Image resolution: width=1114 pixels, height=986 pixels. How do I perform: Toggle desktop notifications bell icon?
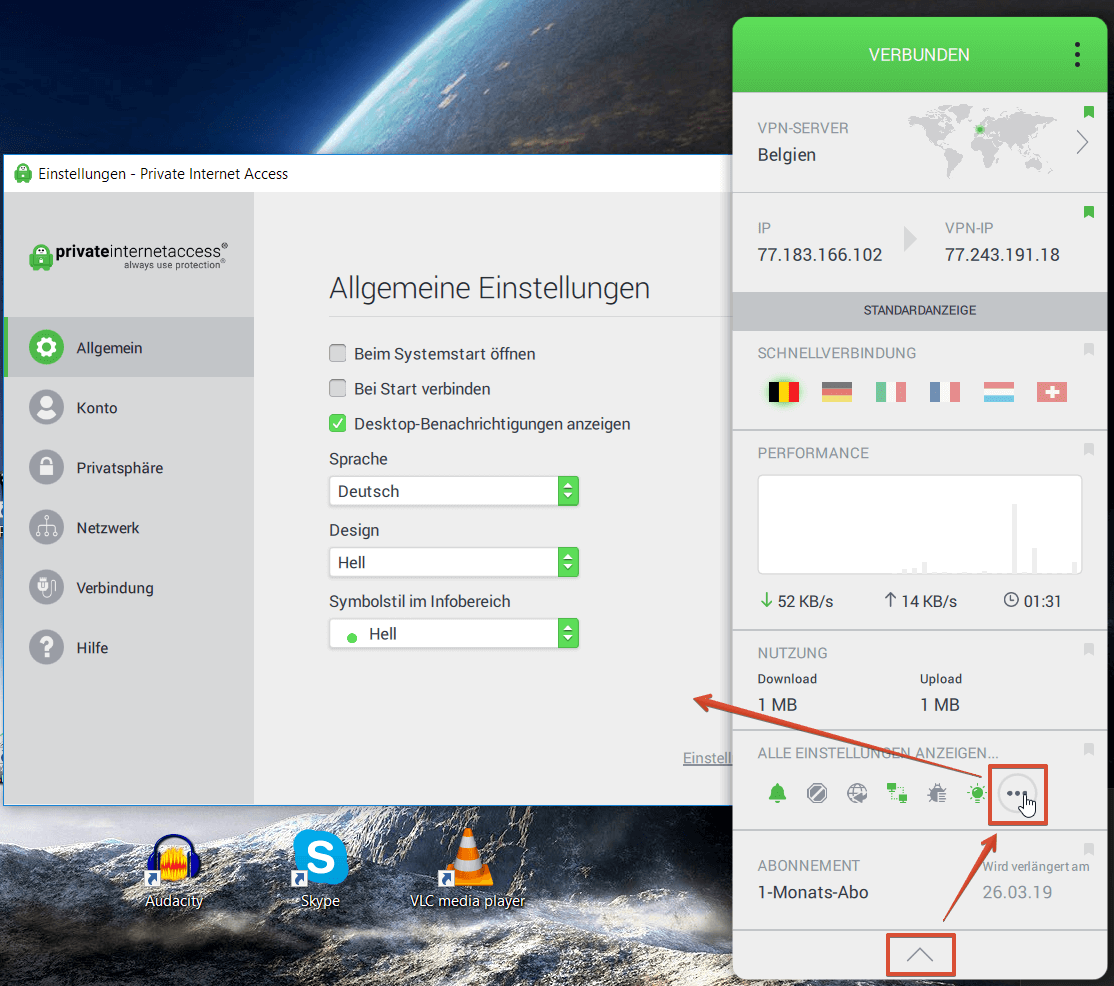[777, 793]
